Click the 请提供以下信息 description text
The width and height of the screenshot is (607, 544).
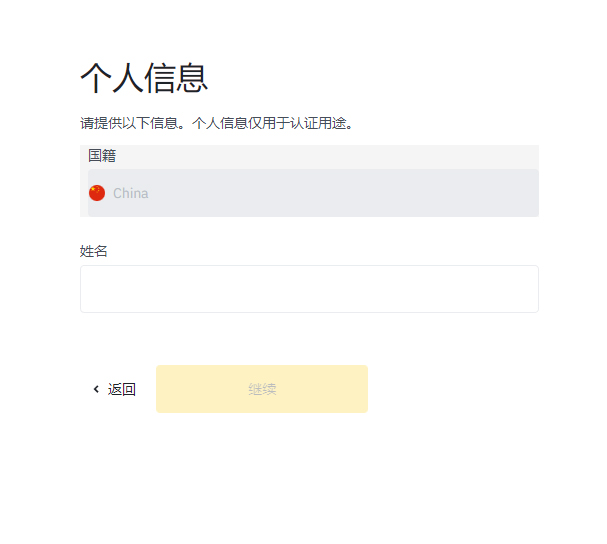129,123
